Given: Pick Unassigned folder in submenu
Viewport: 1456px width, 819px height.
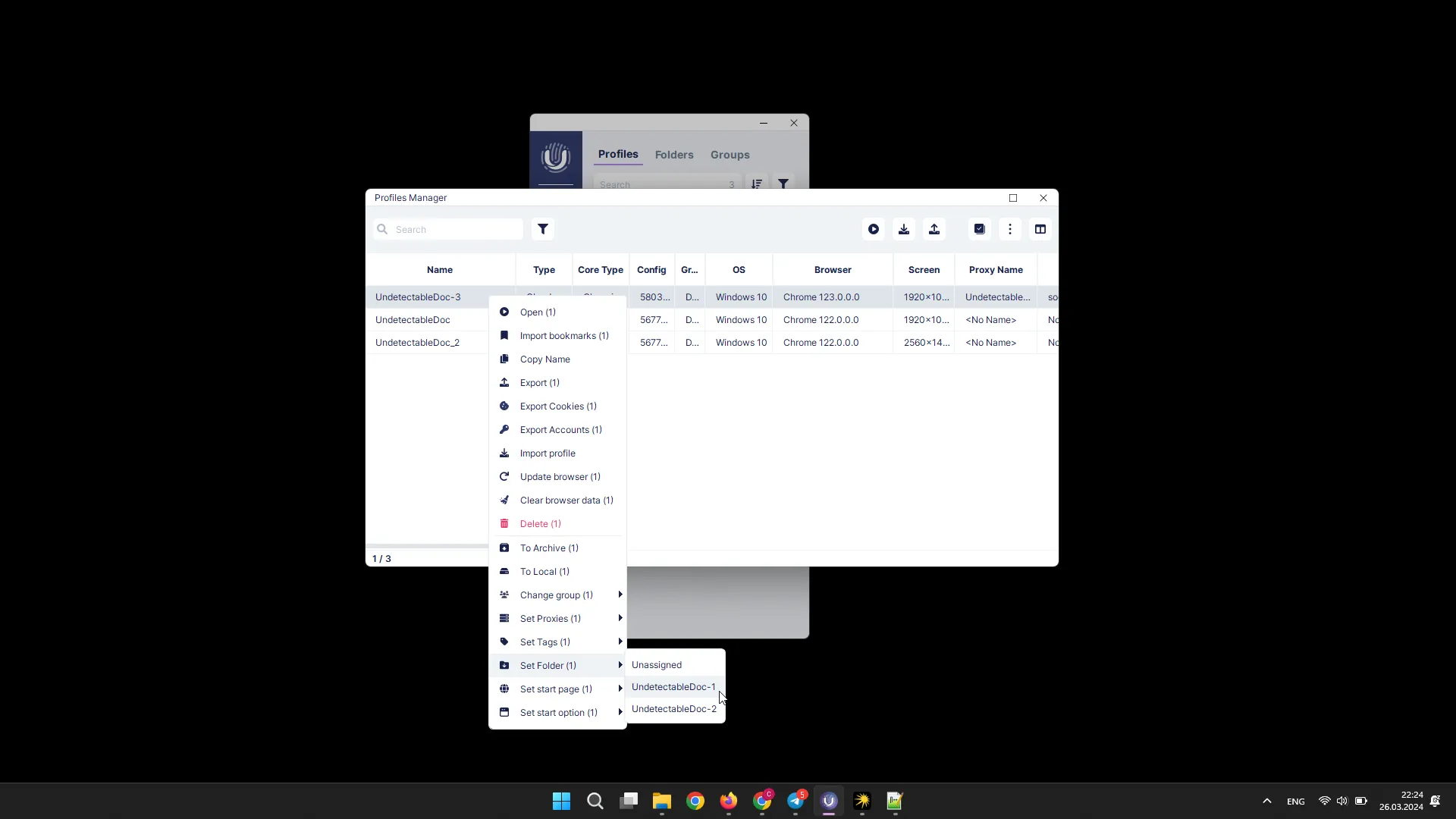Looking at the screenshot, I should [675, 664].
